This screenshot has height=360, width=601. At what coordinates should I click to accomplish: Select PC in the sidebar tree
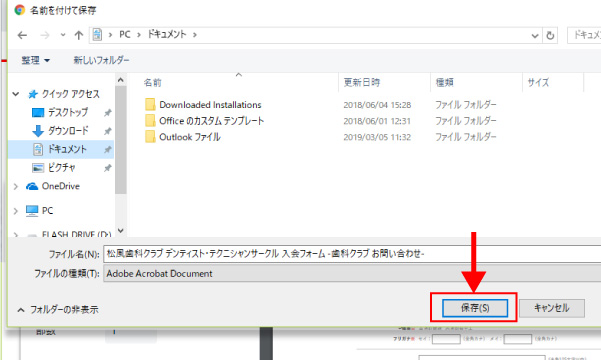48,211
